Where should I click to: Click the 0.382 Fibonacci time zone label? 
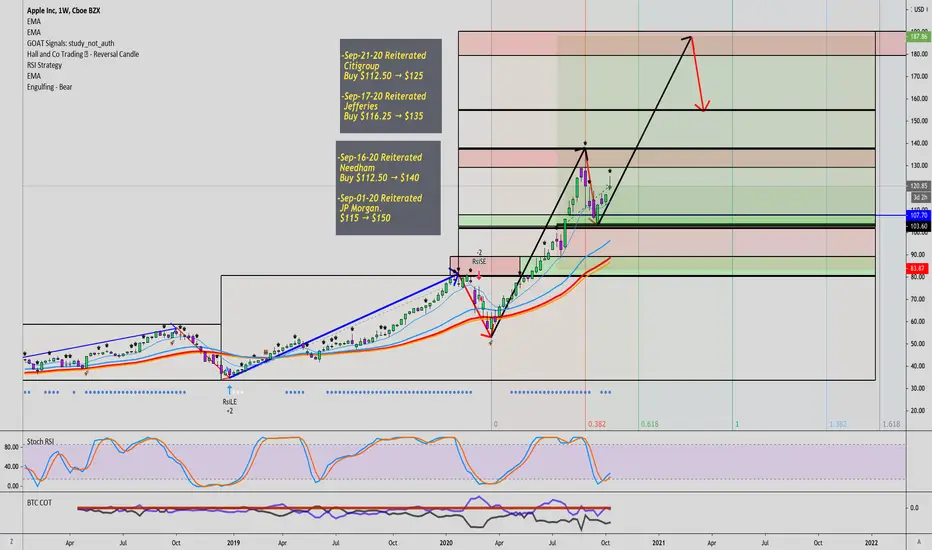(x=597, y=425)
